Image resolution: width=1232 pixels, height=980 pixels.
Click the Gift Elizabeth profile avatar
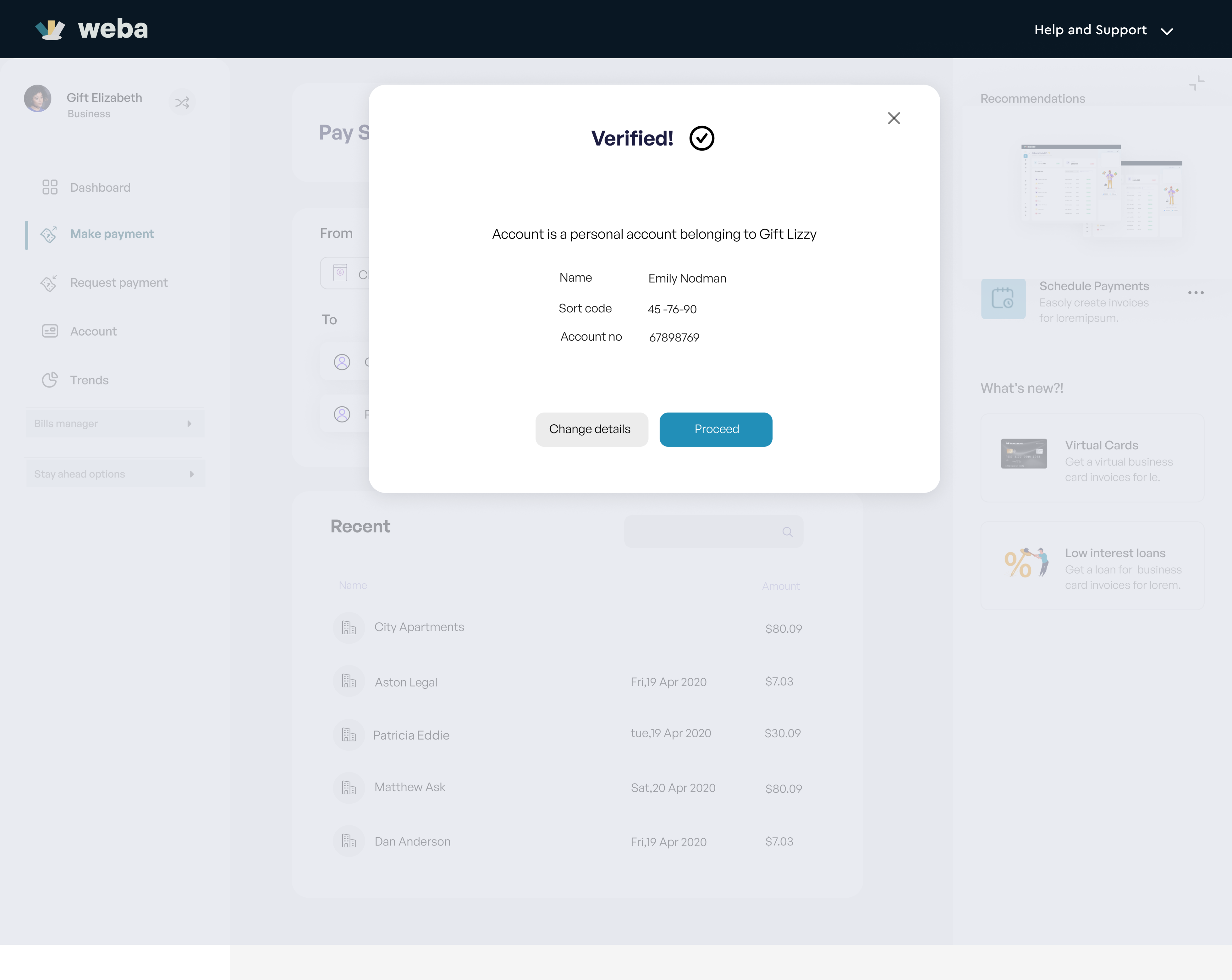[38, 99]
